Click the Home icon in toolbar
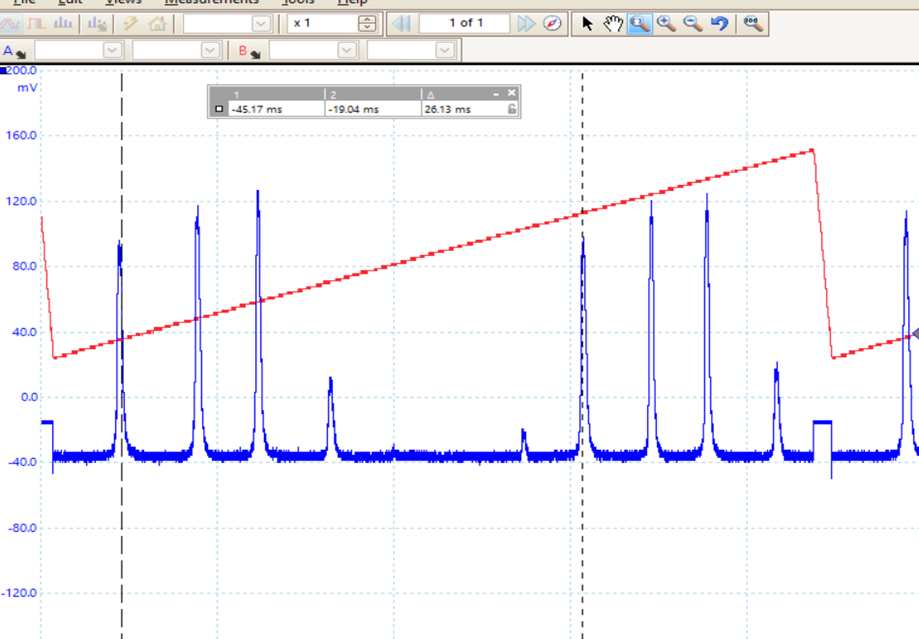This screenshot has height=639, width=919. pyautogui.click(x=156, y=24)
